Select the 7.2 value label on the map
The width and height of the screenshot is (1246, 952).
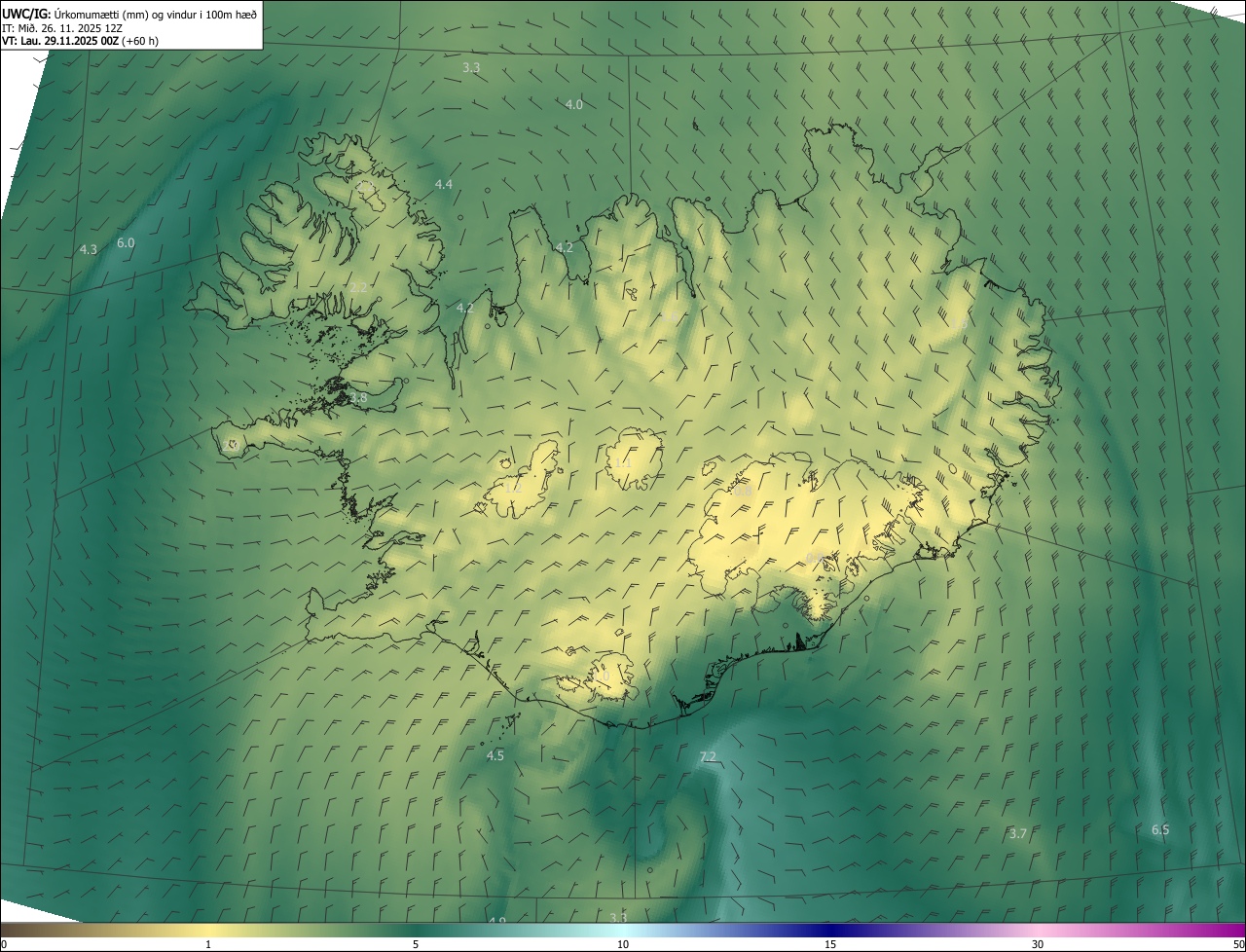click(x=708, y=756)
